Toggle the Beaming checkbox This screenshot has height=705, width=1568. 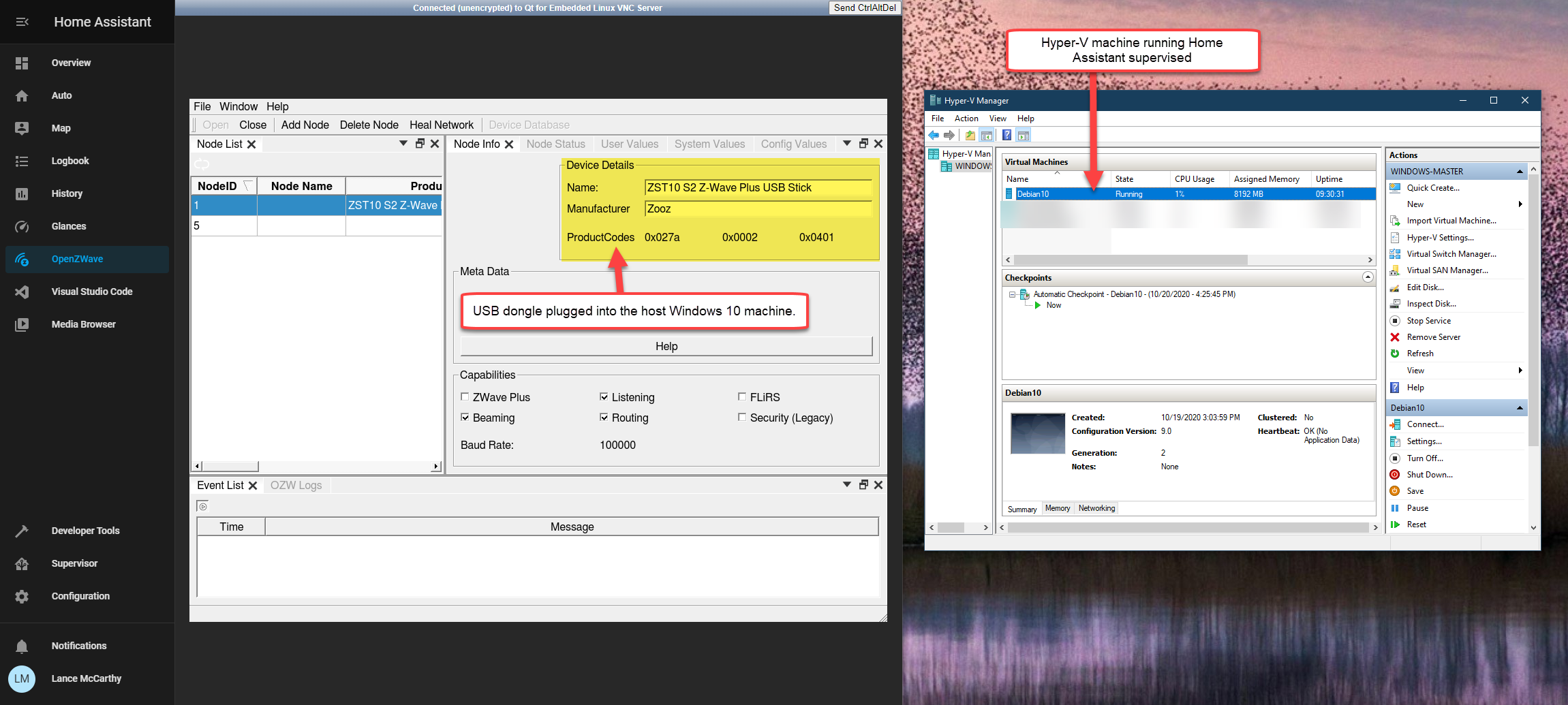point(465,418)
